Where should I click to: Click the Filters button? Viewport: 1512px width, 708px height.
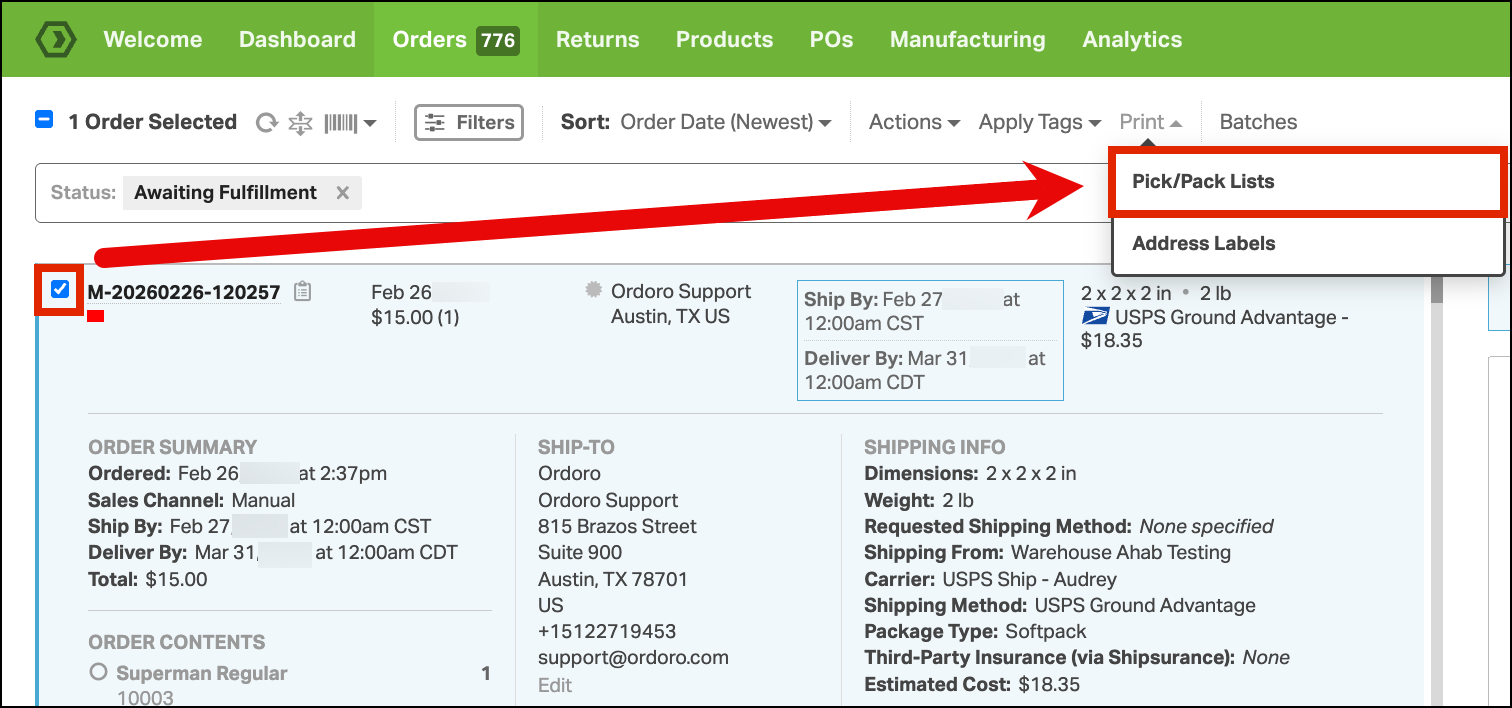(x=469, y=123)
